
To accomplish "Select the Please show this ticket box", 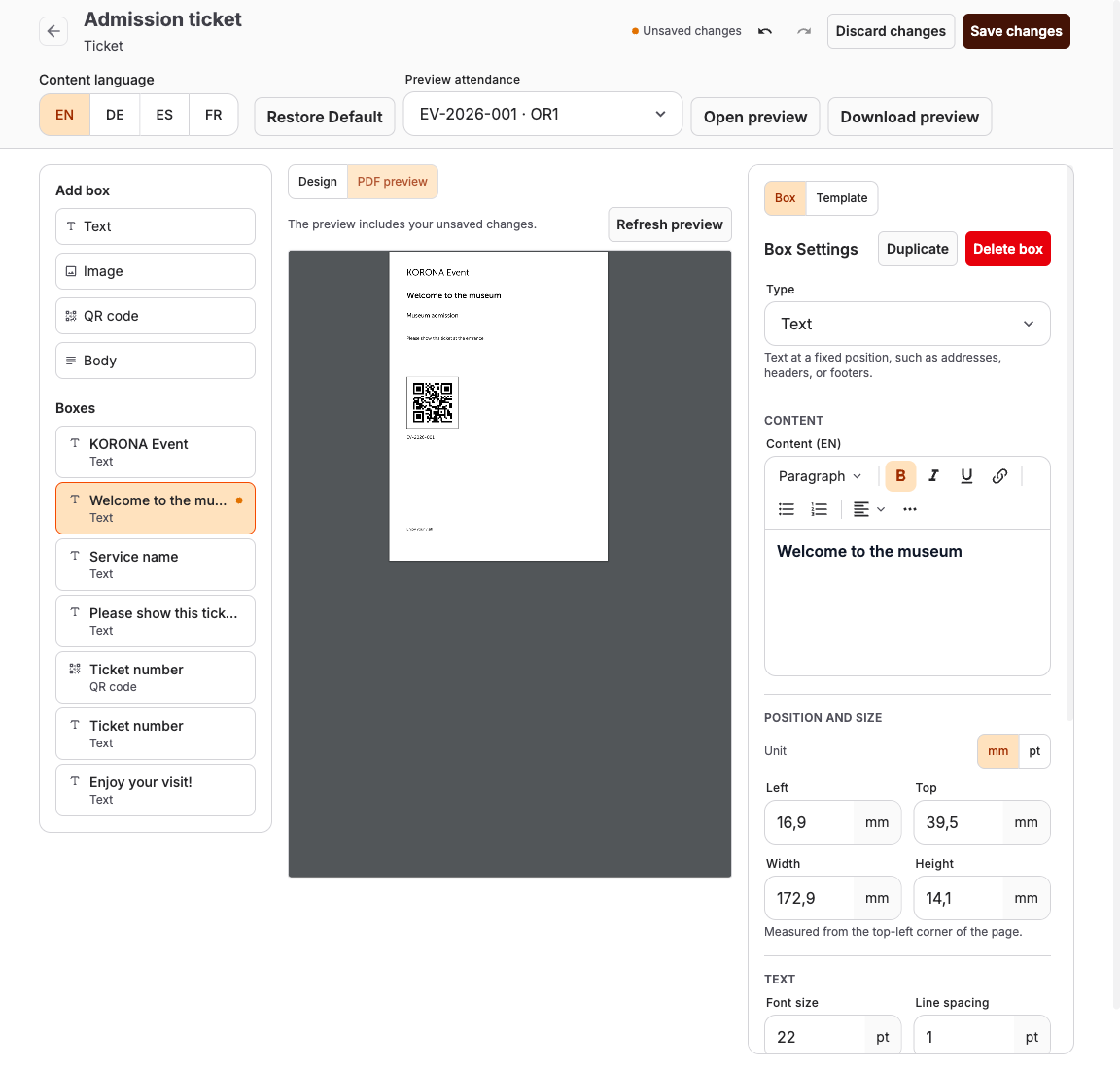I will (x=156, y=621).
